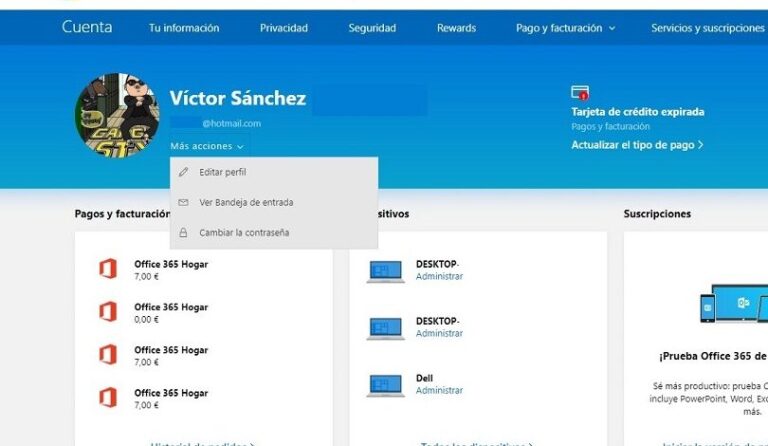768x446 pixels.
Task: Click the laptop icon of the second DESKTOP device
Action: point(385,328)
